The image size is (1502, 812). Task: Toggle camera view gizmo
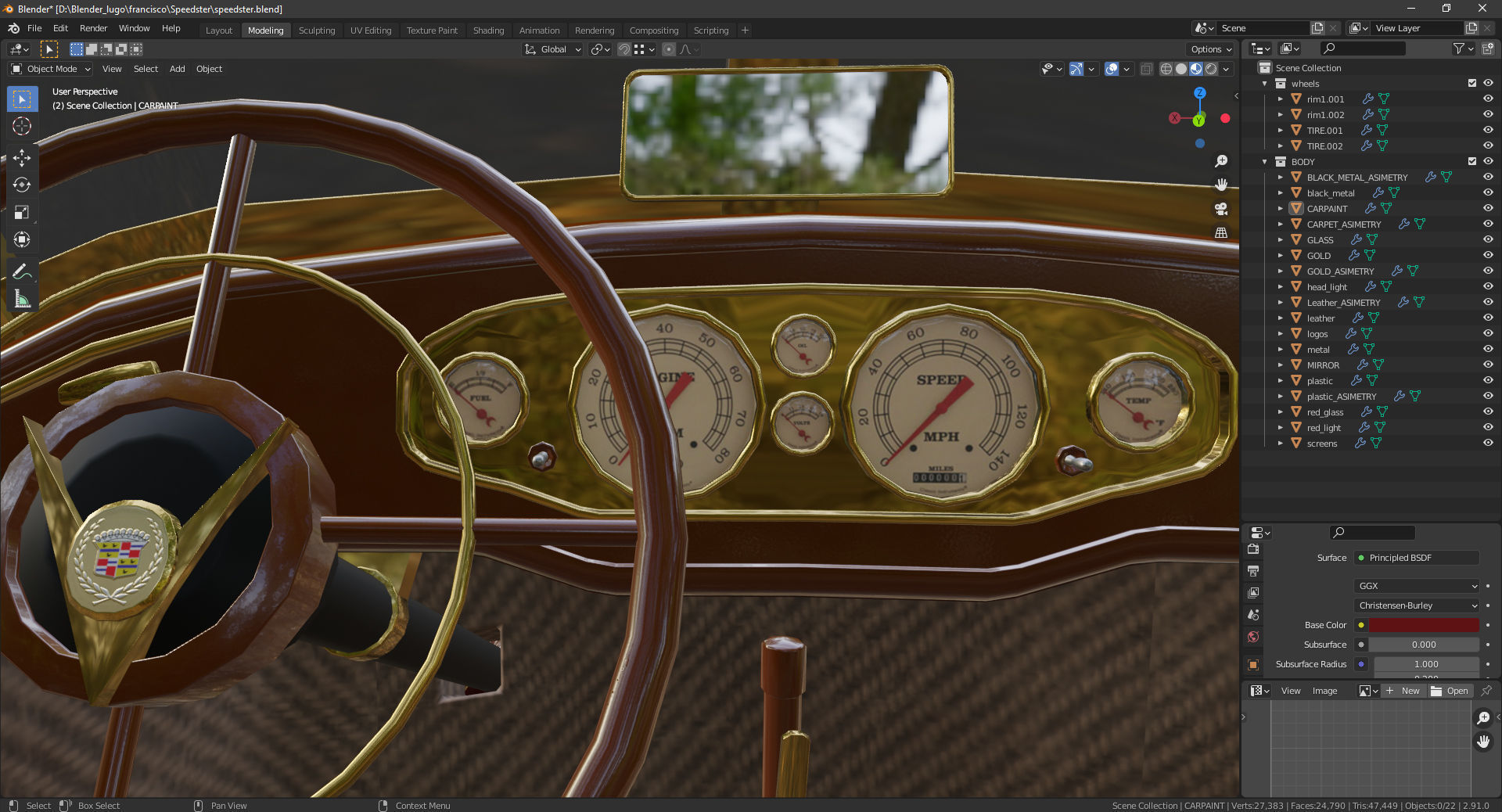point(1220,209)
